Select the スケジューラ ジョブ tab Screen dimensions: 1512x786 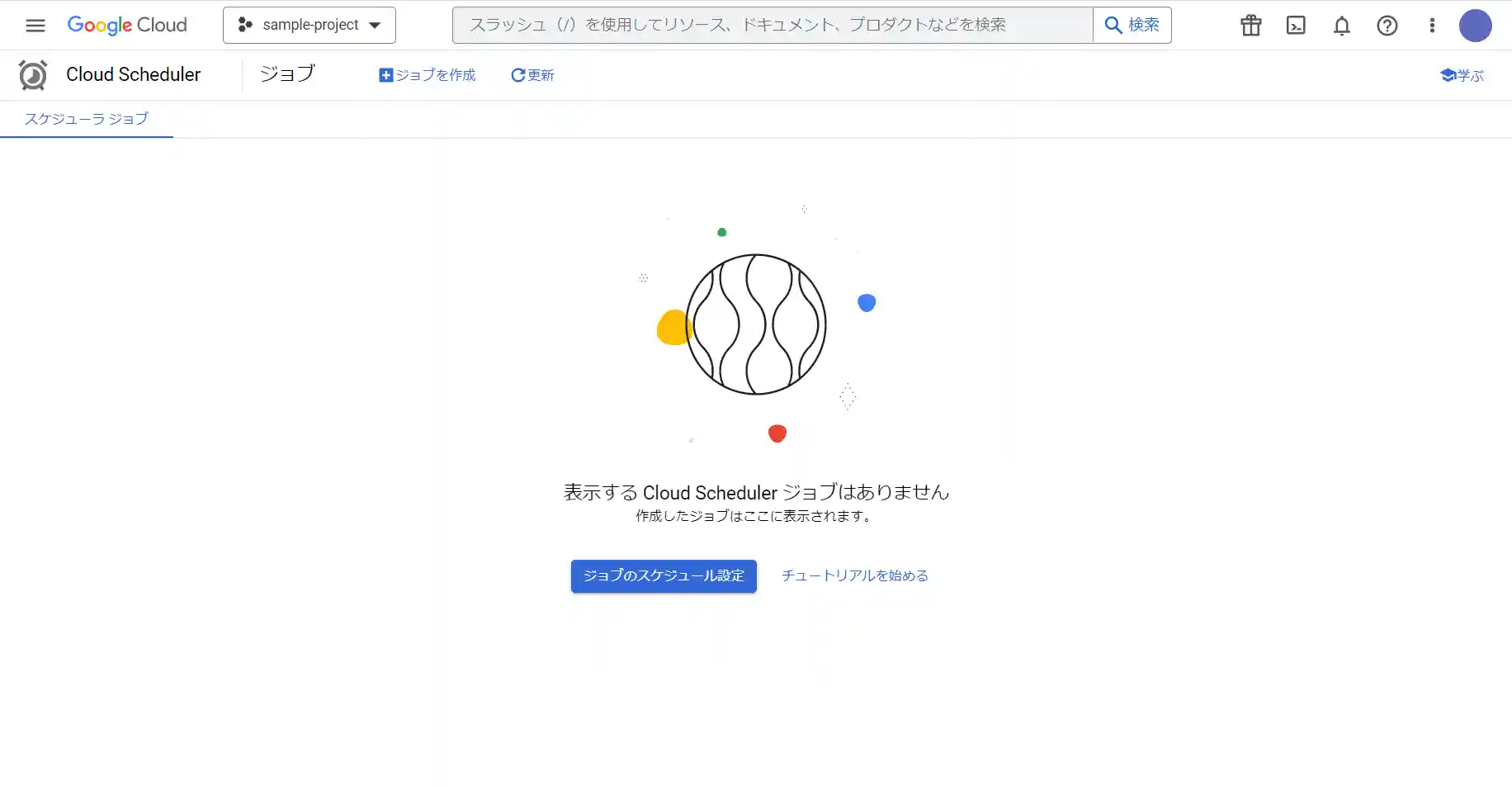tap(87, 119)
